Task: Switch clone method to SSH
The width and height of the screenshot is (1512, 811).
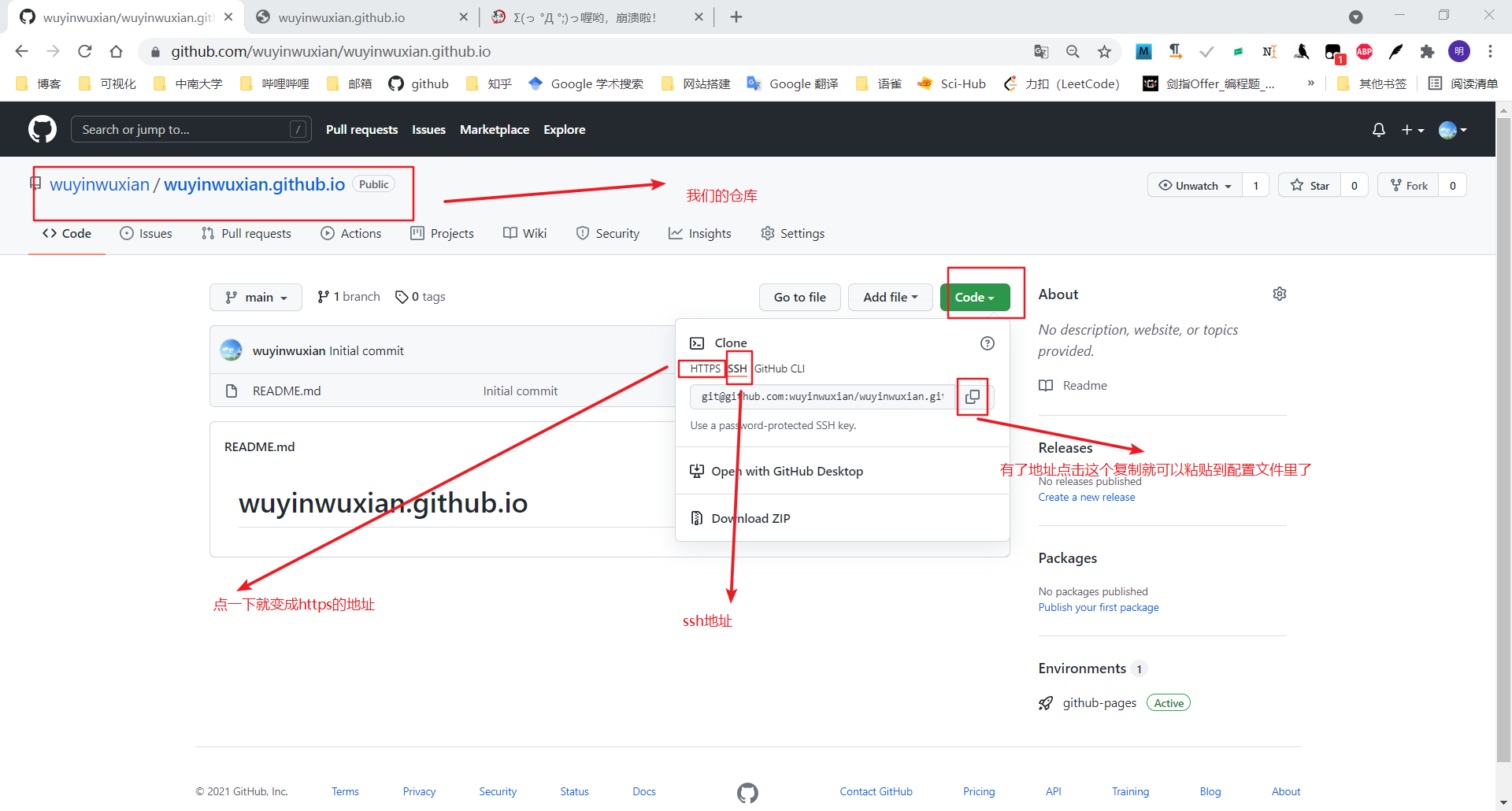Action: click(737, 368)
